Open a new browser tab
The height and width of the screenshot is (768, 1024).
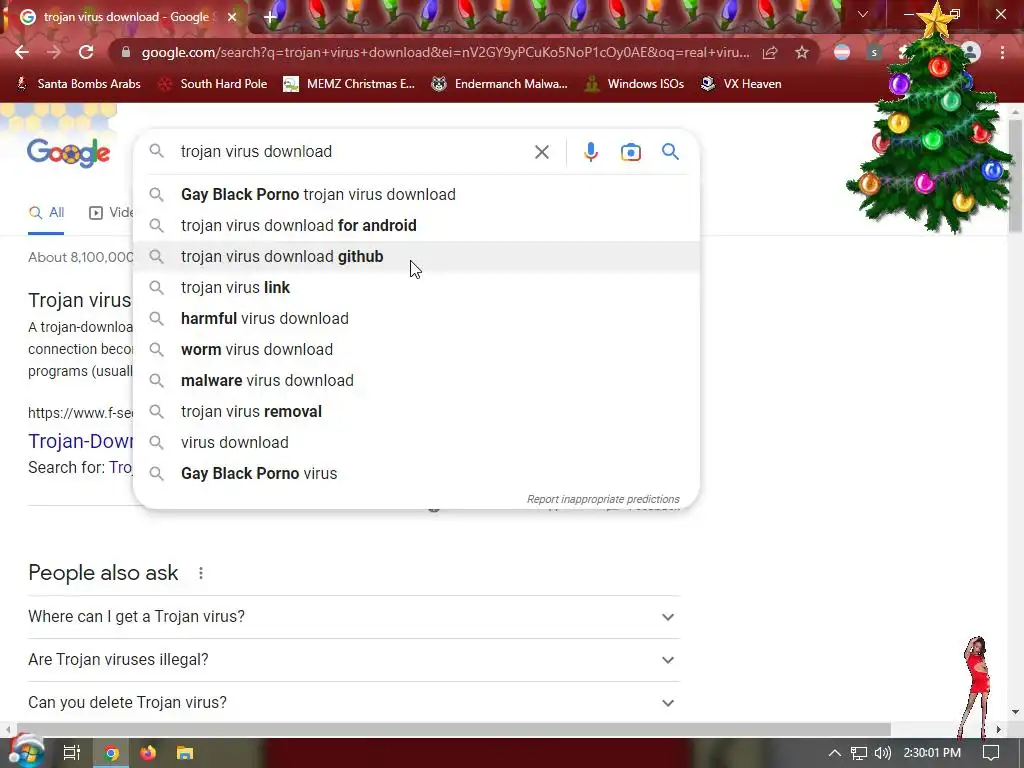270,17
